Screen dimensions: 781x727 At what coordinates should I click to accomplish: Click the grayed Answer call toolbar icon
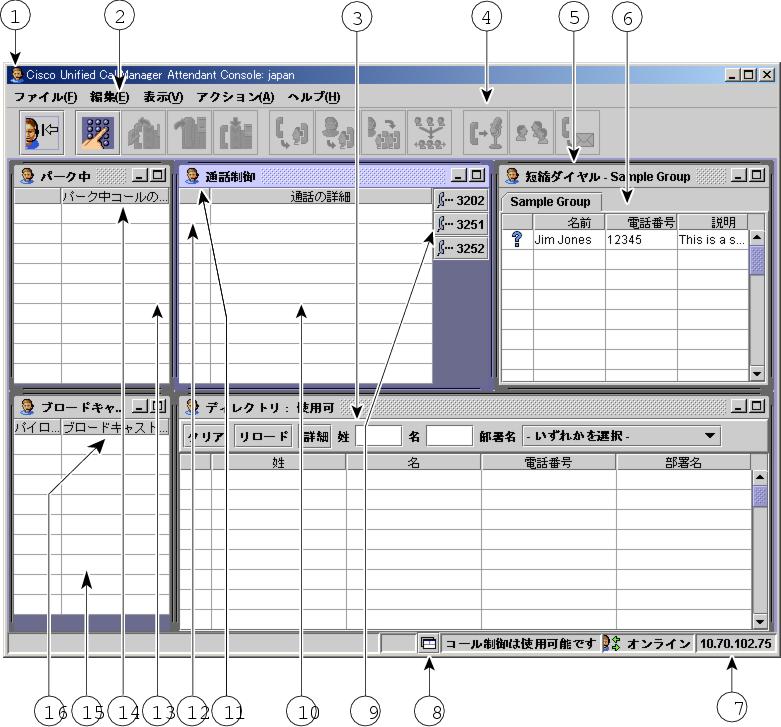pyautogui.click(x=144, y=132)
